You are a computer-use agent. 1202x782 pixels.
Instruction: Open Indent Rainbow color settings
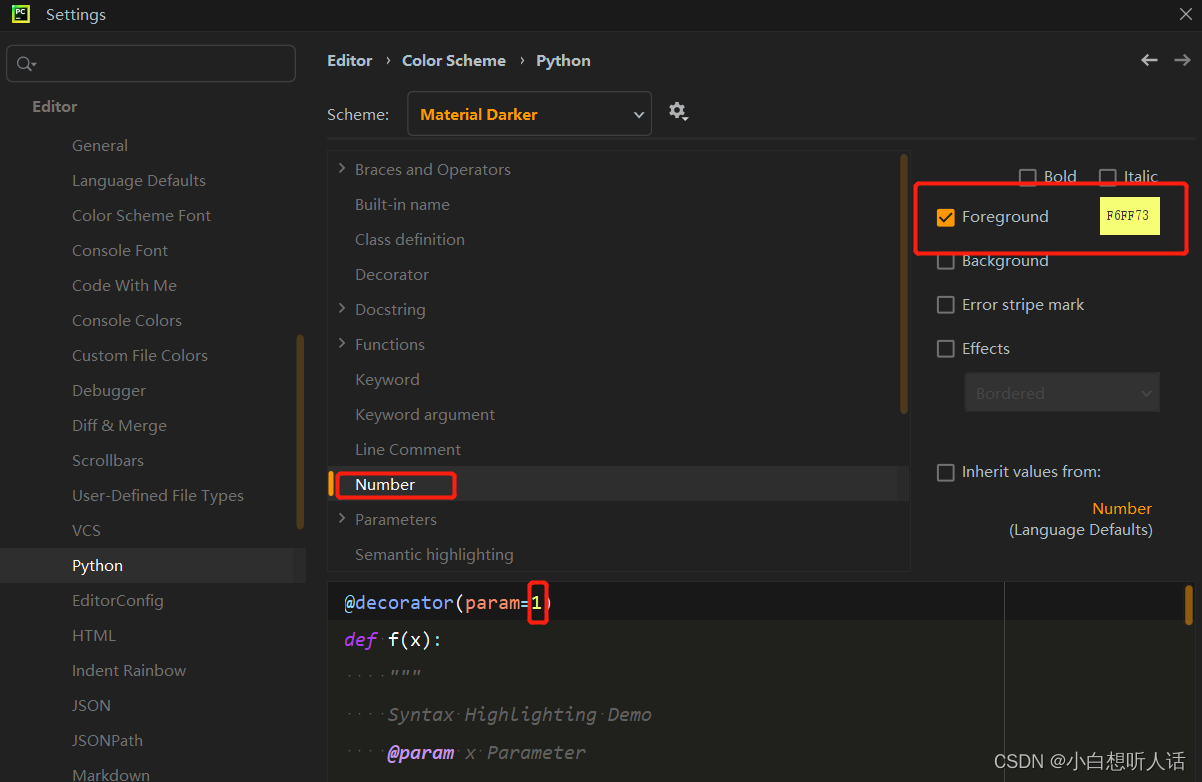(129, 670)
